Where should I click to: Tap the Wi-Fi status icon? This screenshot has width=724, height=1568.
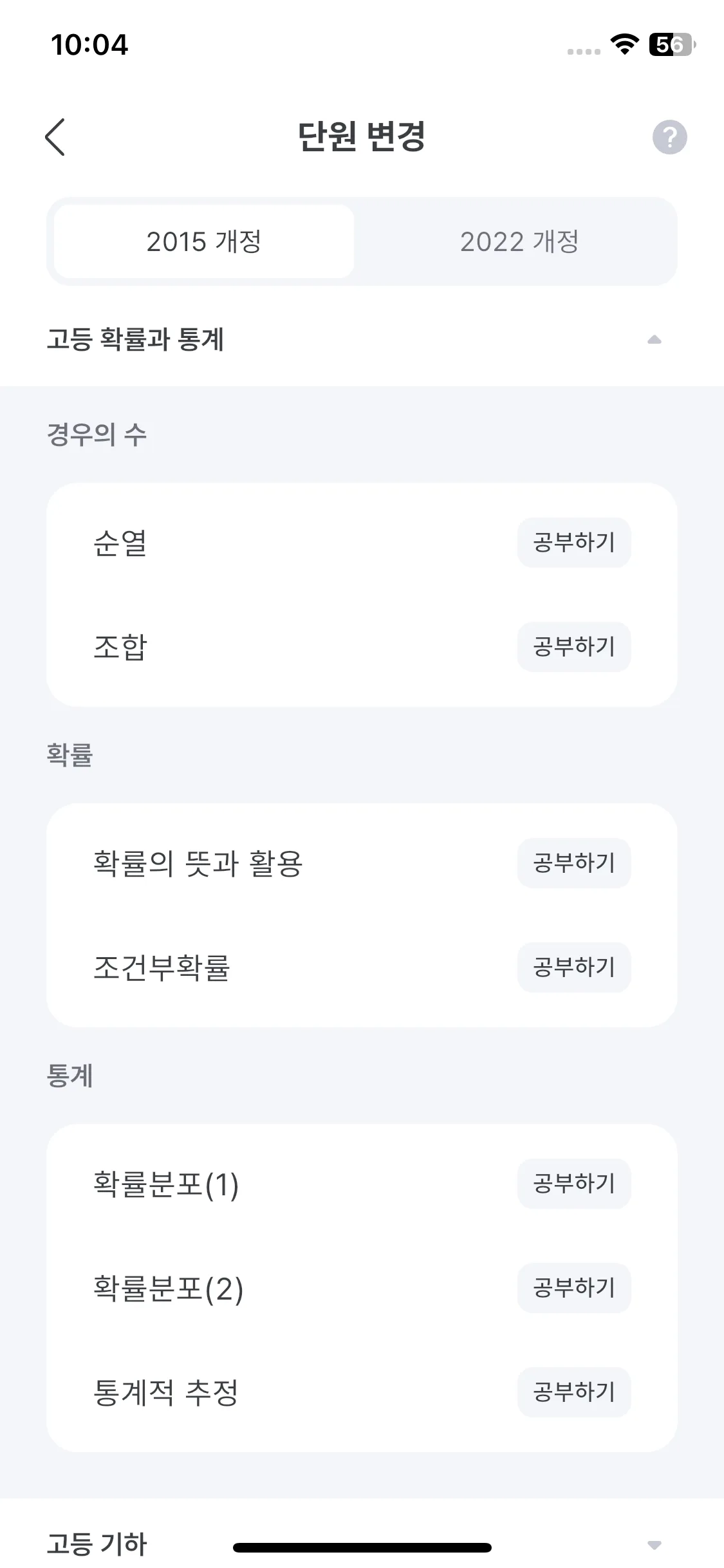(624, 44)
